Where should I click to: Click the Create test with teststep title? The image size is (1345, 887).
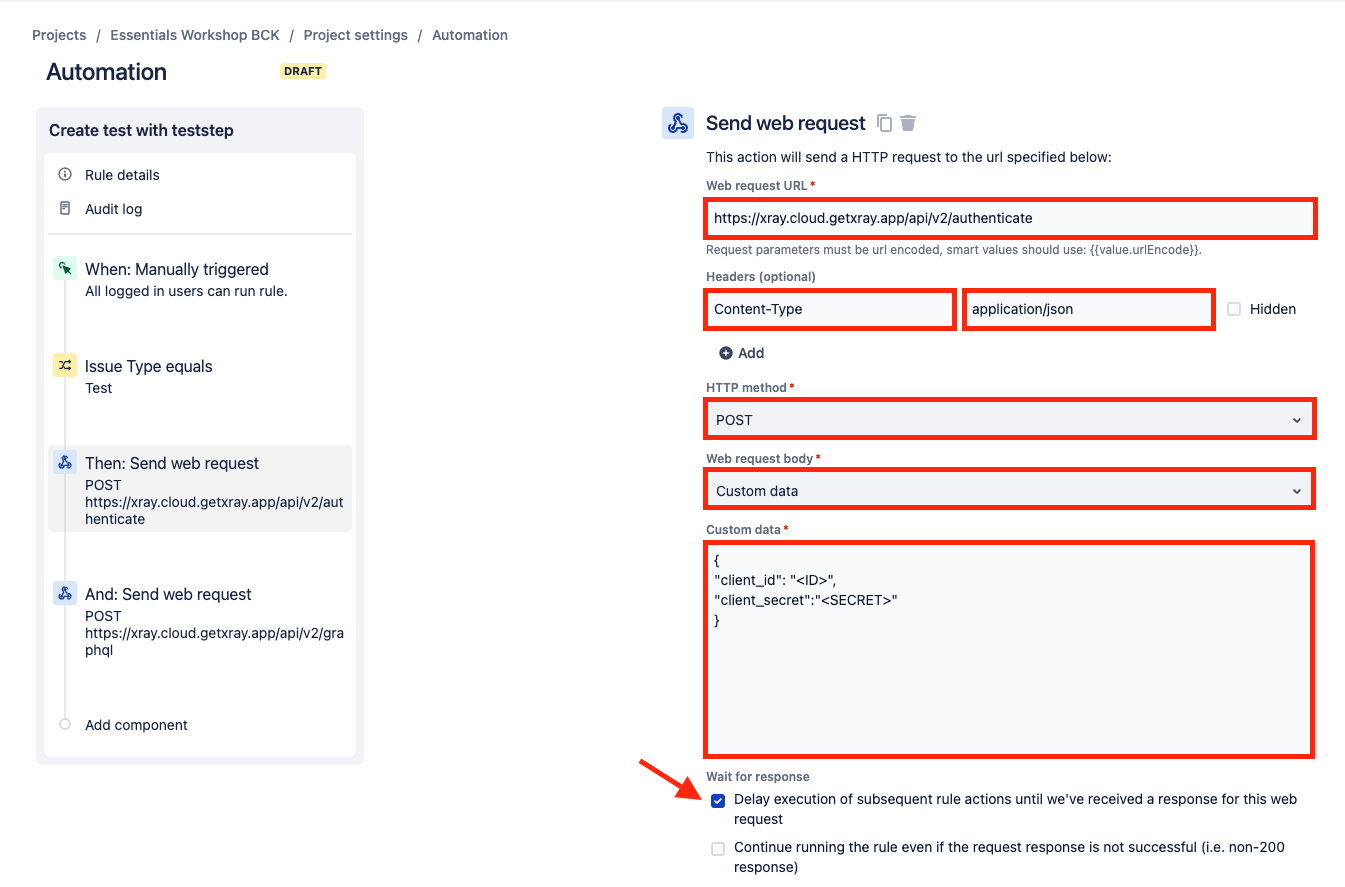click(x=141, y=130)
